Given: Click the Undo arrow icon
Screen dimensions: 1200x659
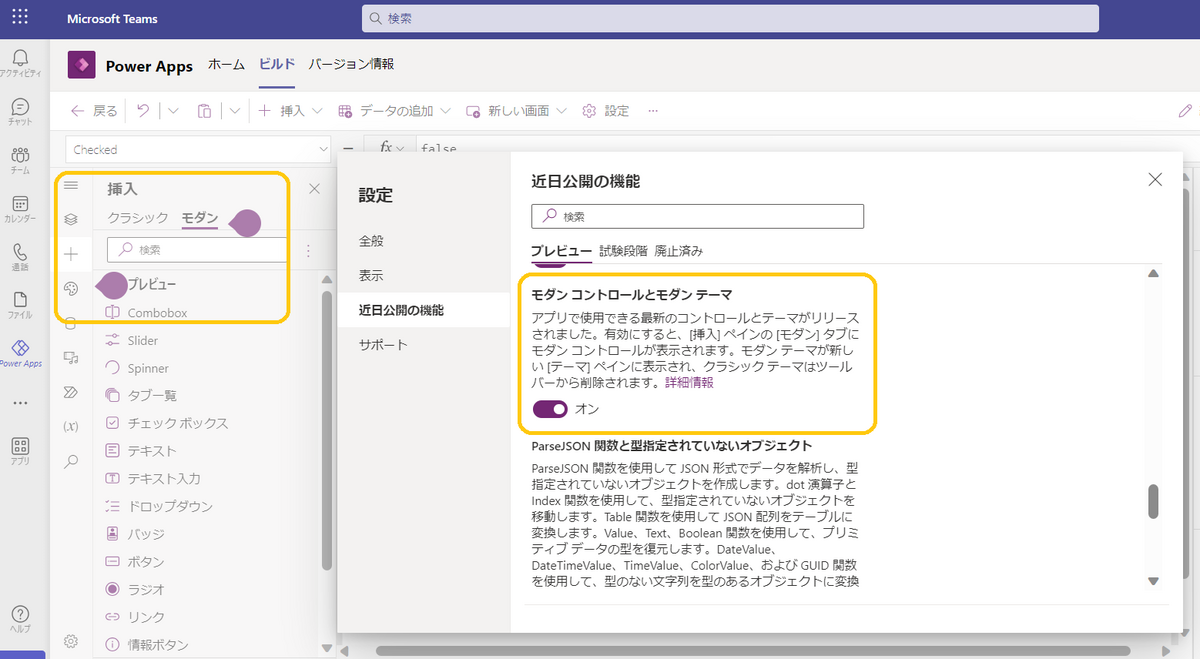Looking at the screenshot, I should point(143,111).
